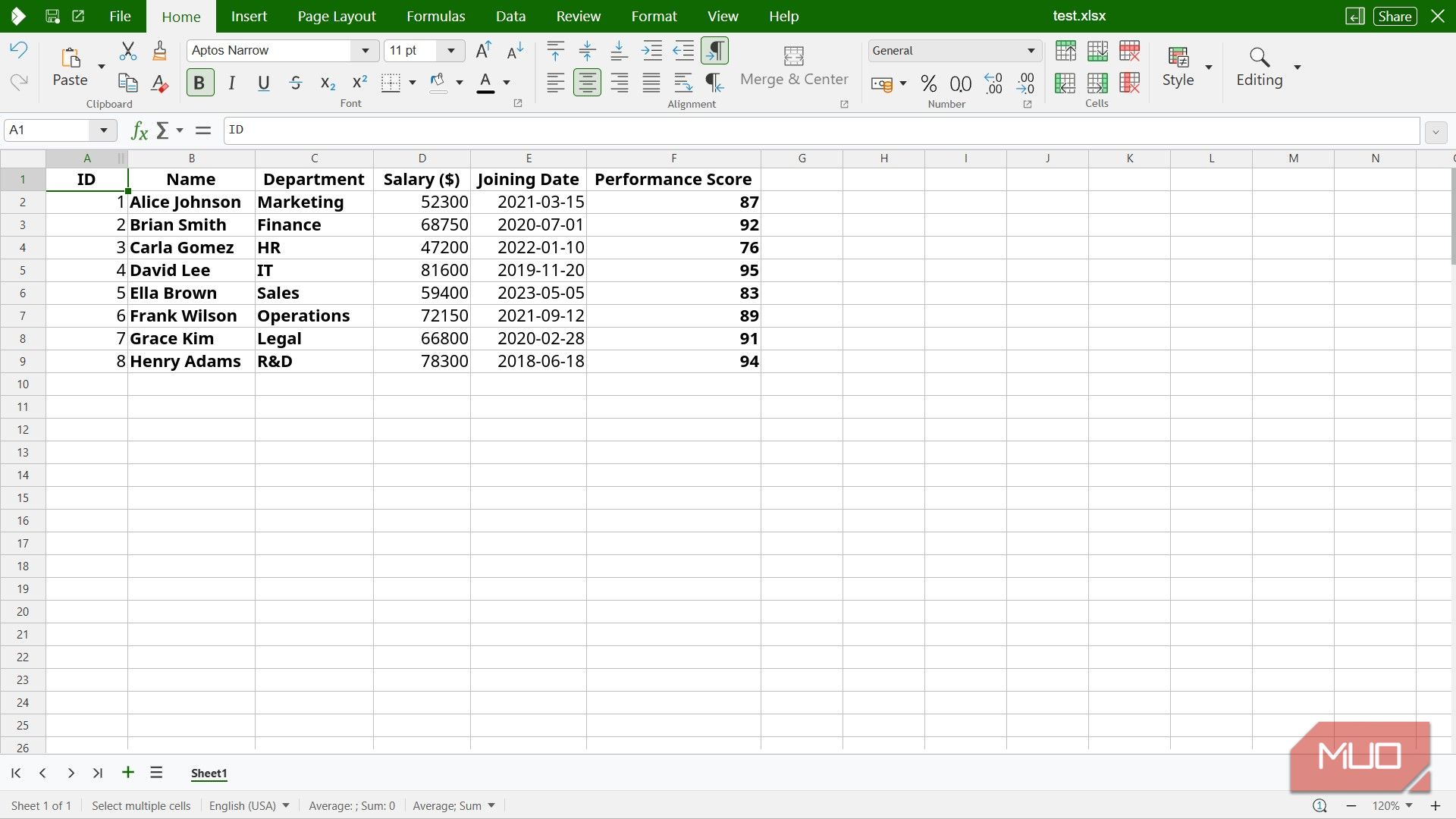
Task: Click the Style button
Action: [x=1178, y=67]
